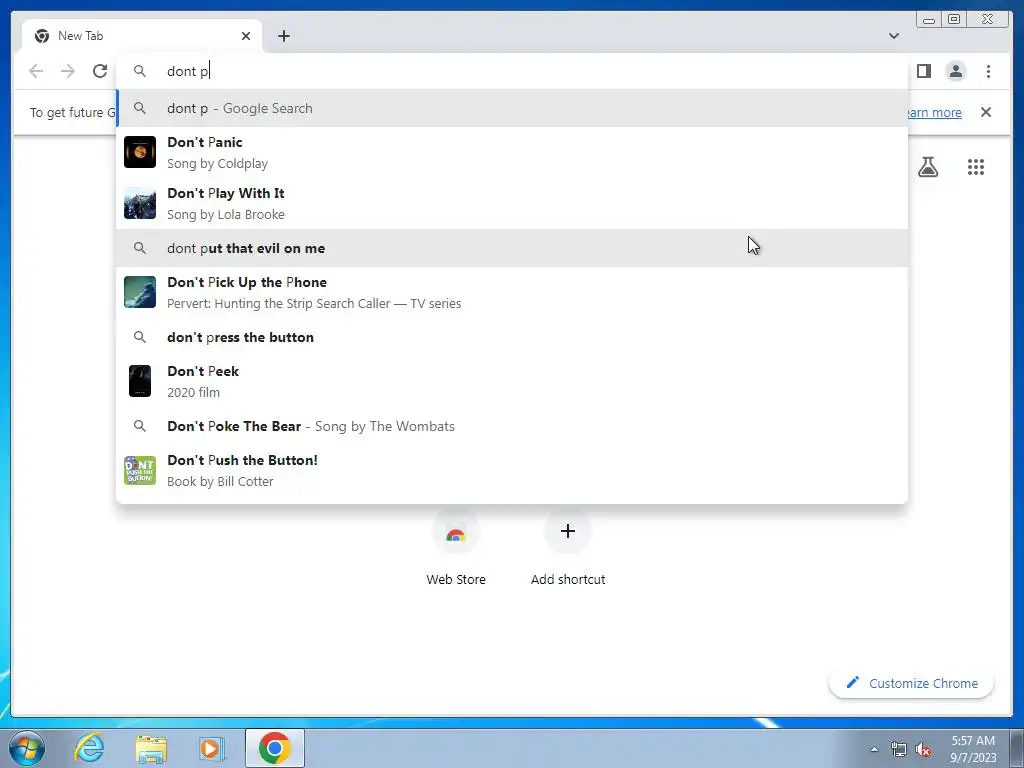Click the network tray icon

[x=899, y=750]
